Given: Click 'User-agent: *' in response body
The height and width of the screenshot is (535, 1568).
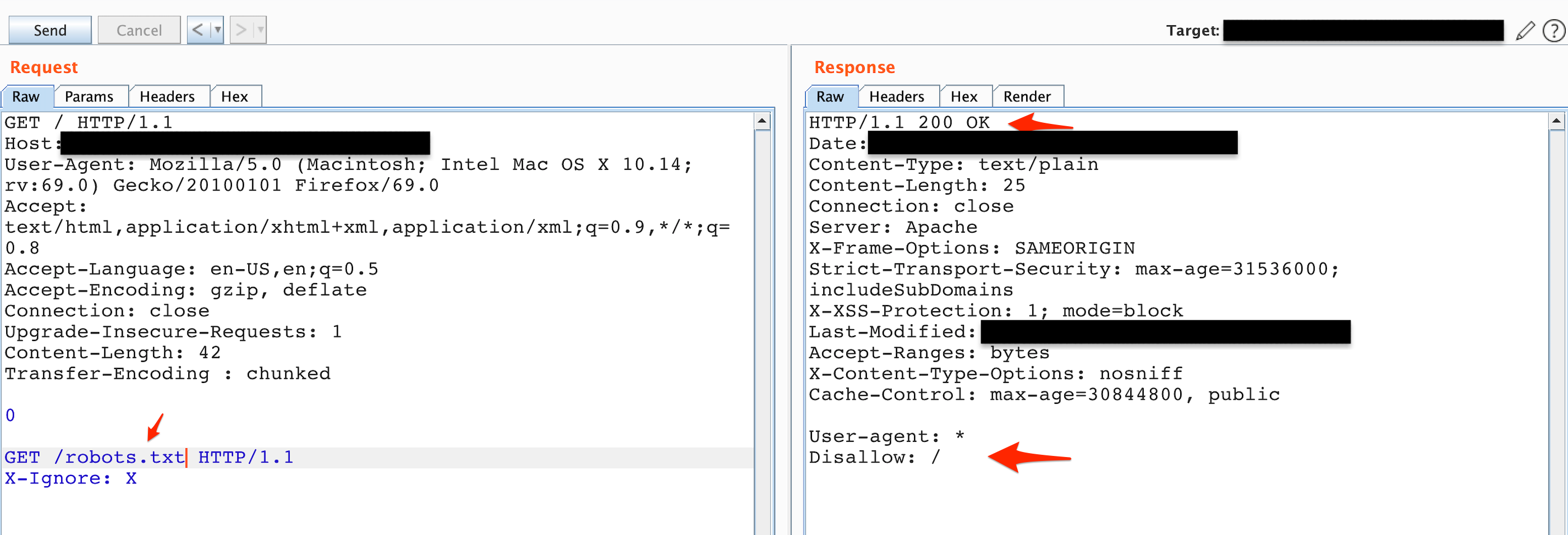Looking at the screenshot, I should coord(887,437).
